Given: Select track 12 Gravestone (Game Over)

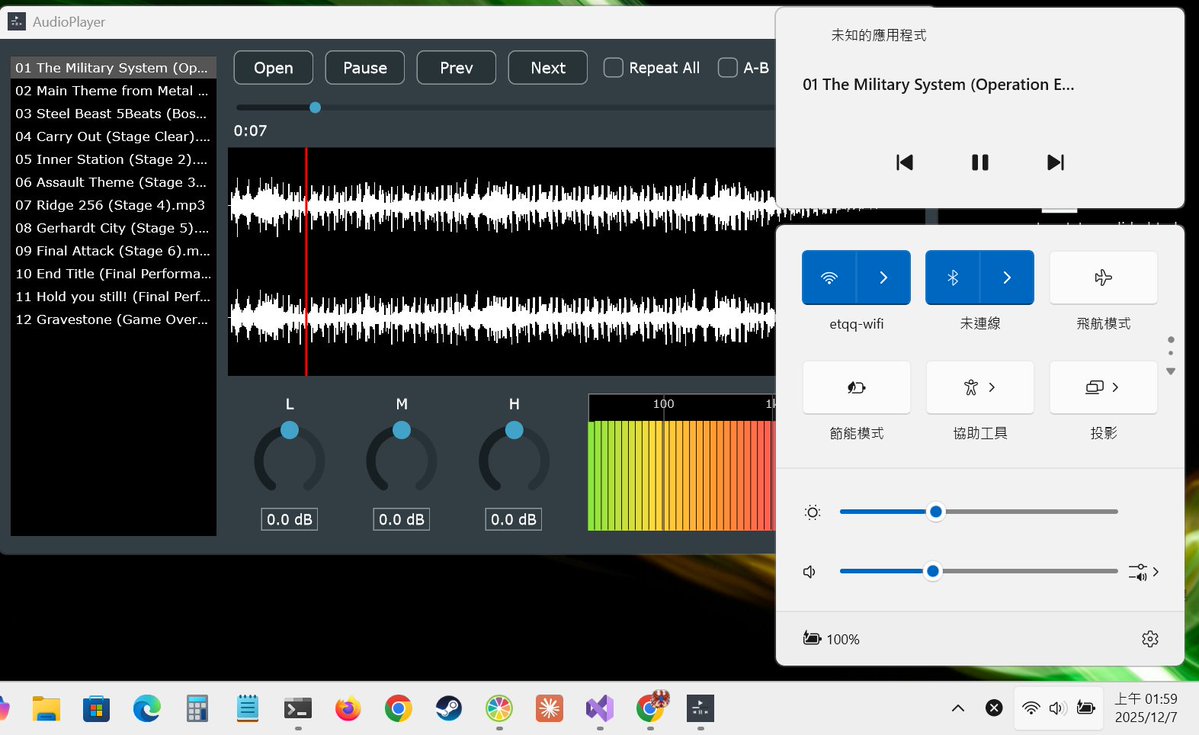Looking at the screenshot, I should (113, 320).
